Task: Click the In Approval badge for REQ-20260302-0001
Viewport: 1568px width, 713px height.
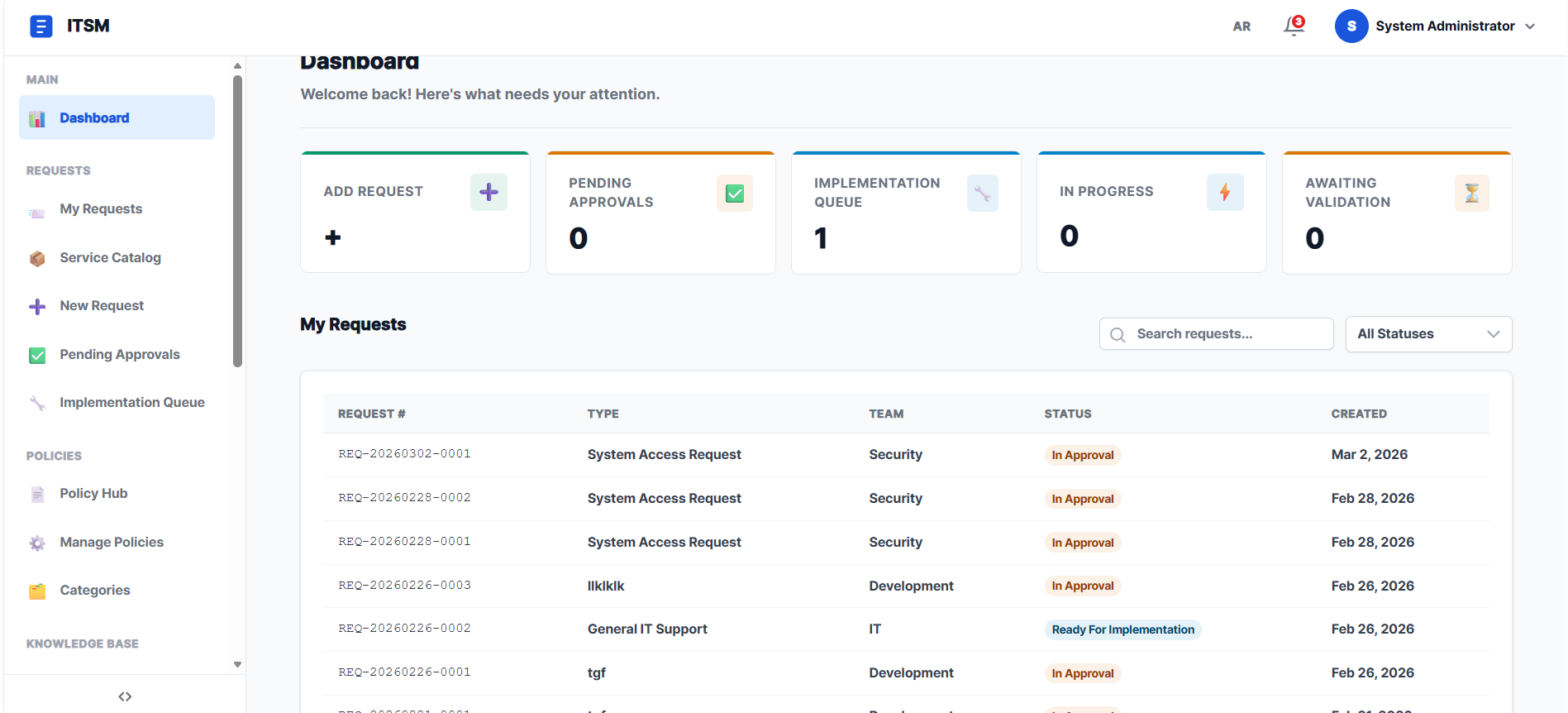Action: click(x=1083, y=455)
